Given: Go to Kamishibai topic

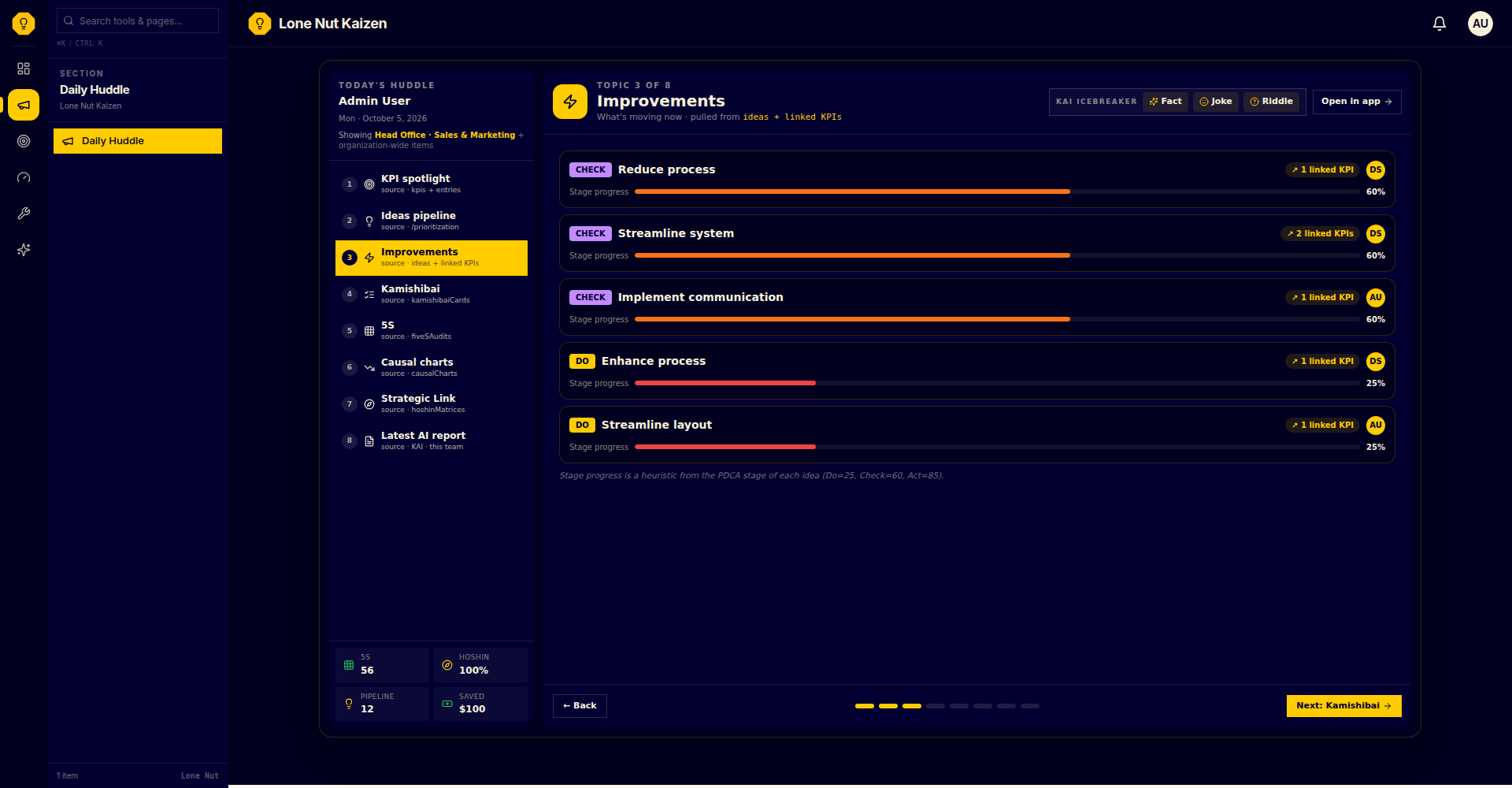Looking at the screenshot, I should (432, 294).
